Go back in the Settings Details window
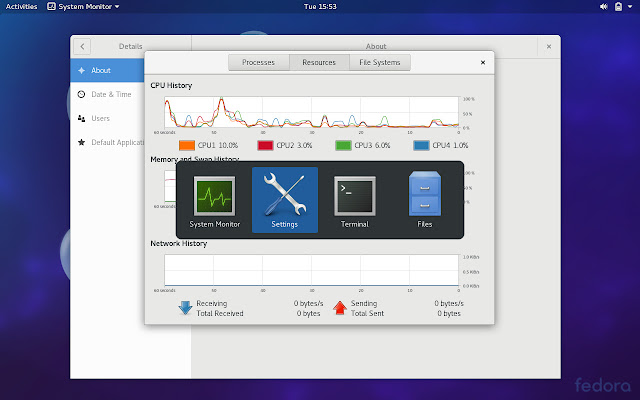The width and height of the screenshot is (640, 400). pyautogui.click(x=82, y=47)
